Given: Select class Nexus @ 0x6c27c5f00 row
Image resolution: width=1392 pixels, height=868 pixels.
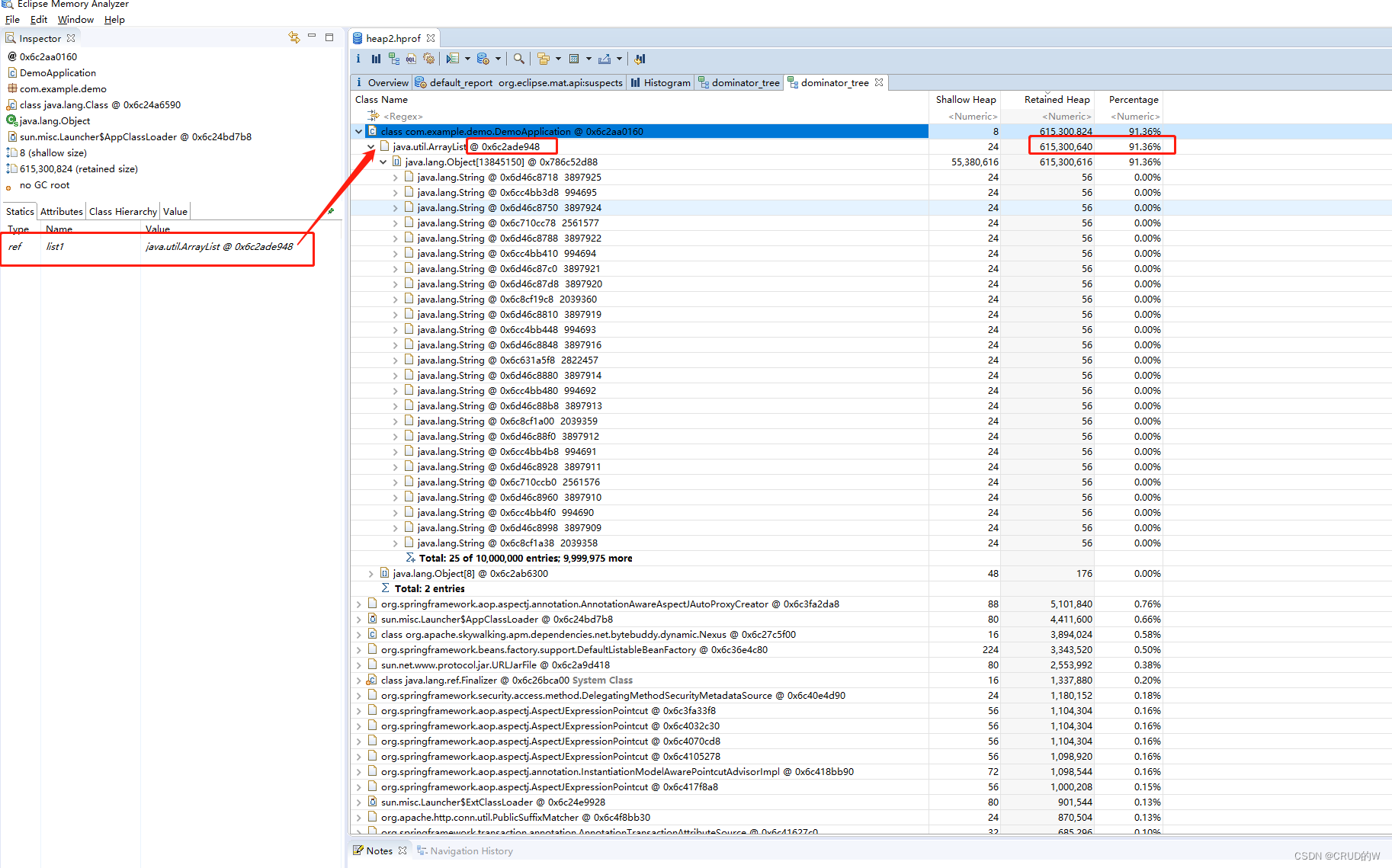Looking at the screenshot, I should click(x=757, y=635).
